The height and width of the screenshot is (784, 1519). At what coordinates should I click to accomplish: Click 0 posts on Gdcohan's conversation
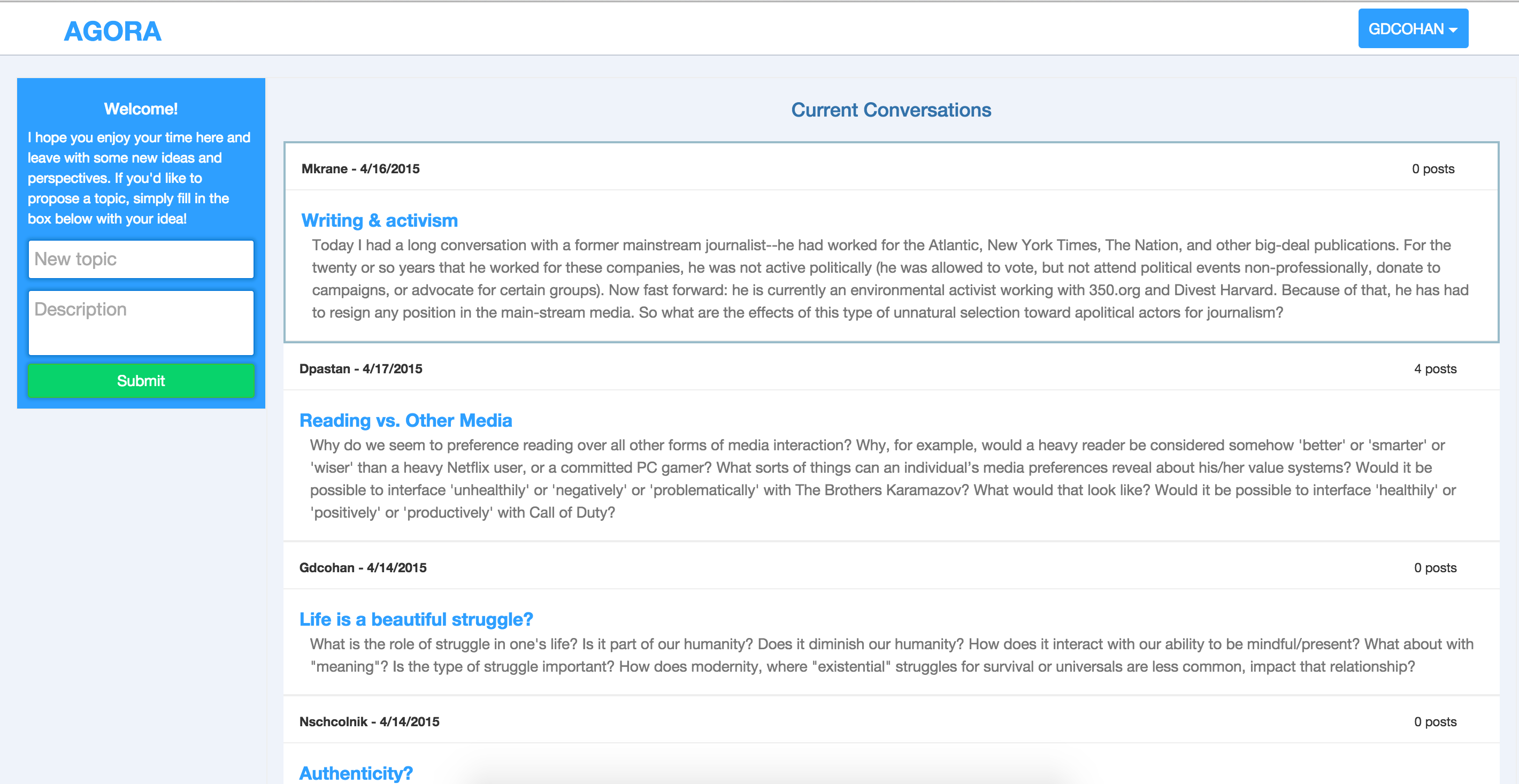(1434, 568)
